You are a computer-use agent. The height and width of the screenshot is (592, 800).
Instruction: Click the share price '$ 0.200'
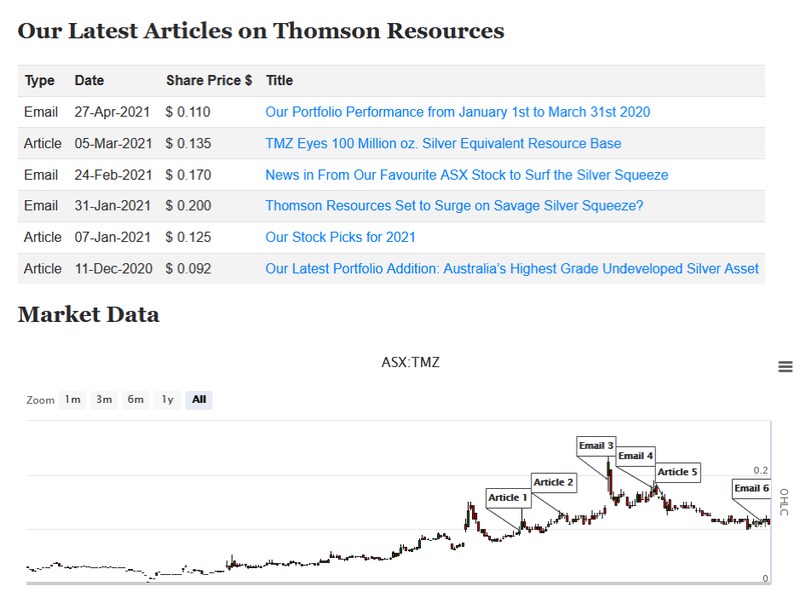[x=188, y=206]
